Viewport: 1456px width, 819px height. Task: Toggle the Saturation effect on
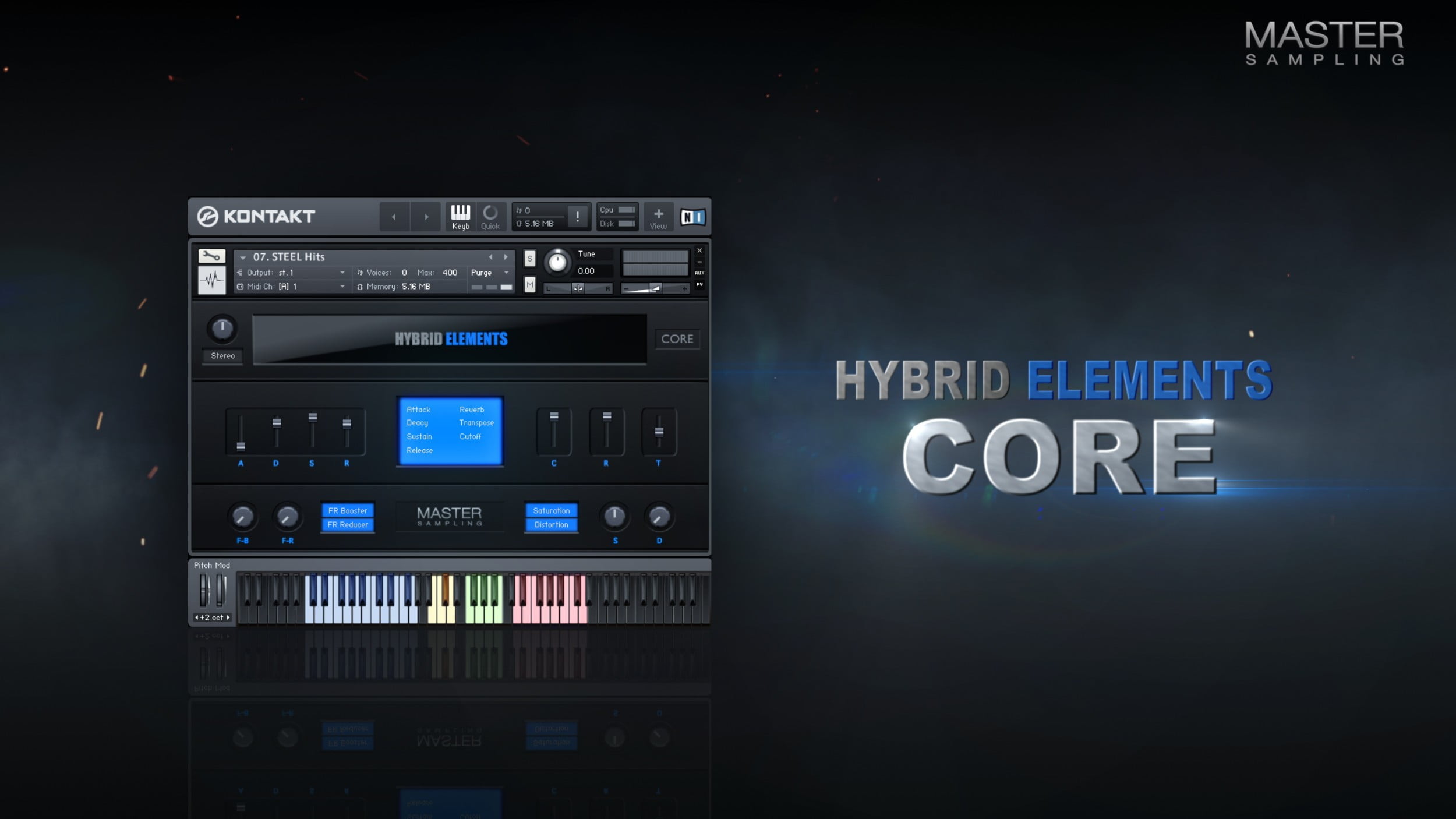[550, 510]
